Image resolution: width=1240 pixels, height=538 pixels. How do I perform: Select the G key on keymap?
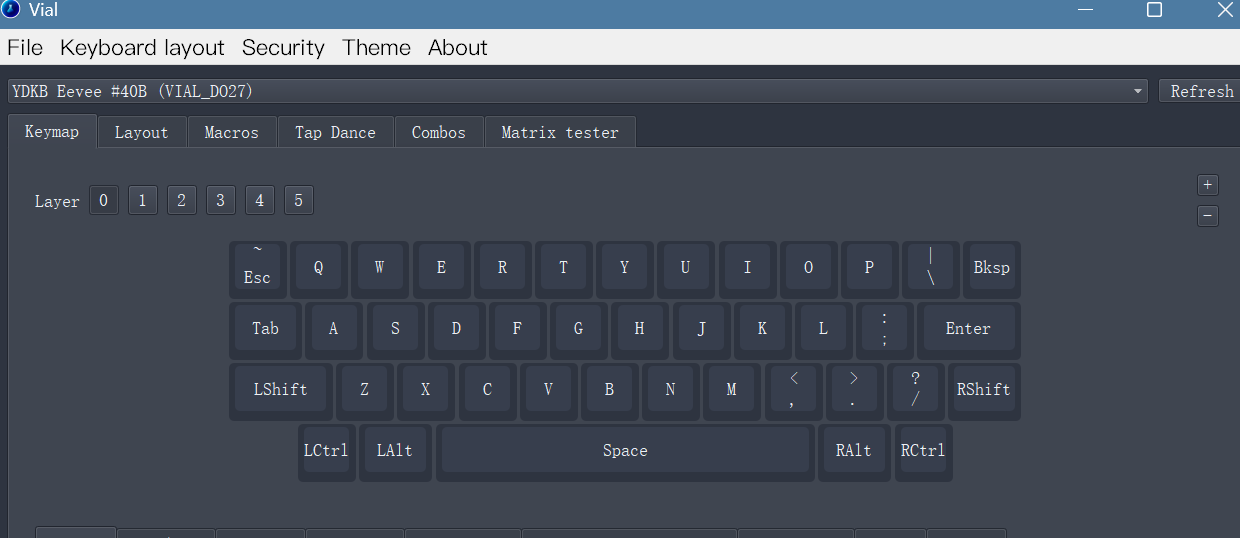(x=578, y=330)
